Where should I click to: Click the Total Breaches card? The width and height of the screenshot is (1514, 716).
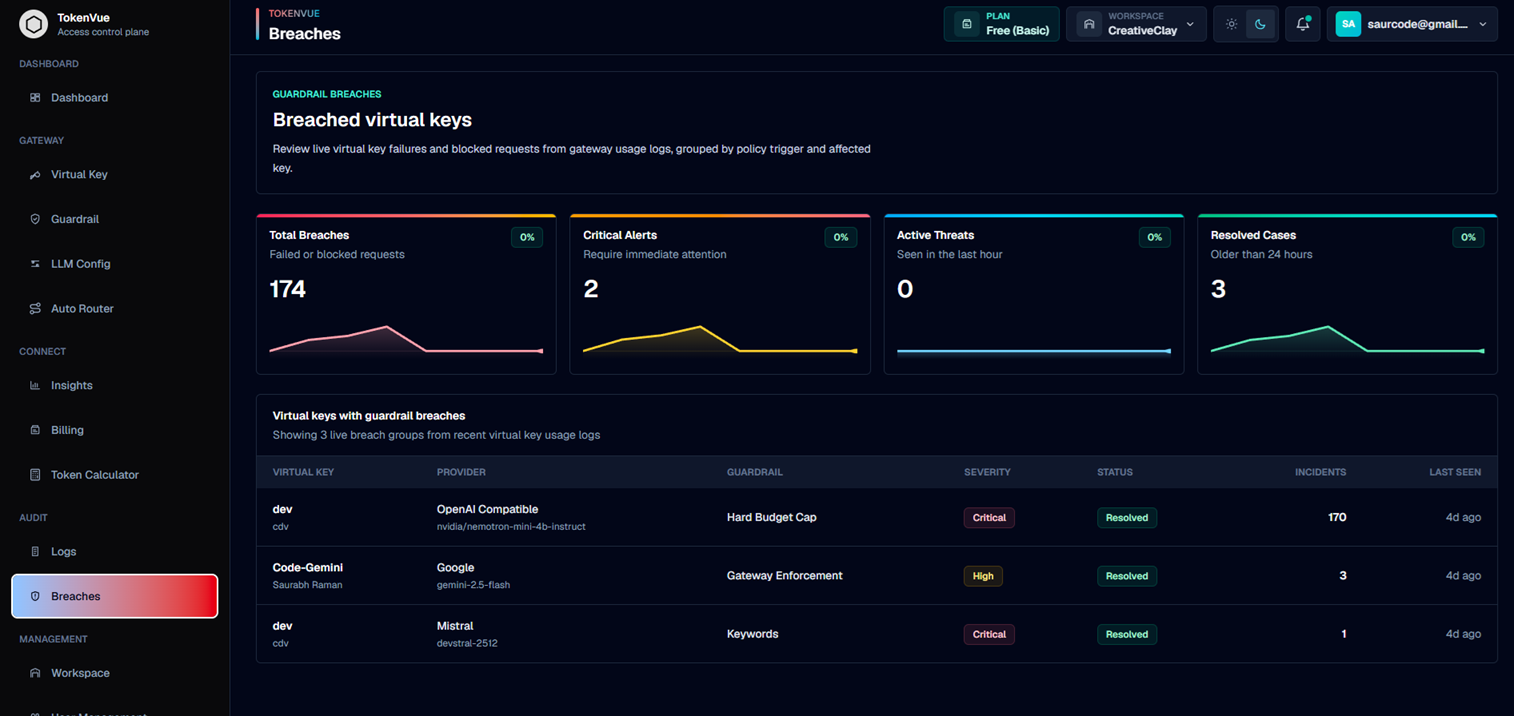pyautogui.click(x=406, y=294)
